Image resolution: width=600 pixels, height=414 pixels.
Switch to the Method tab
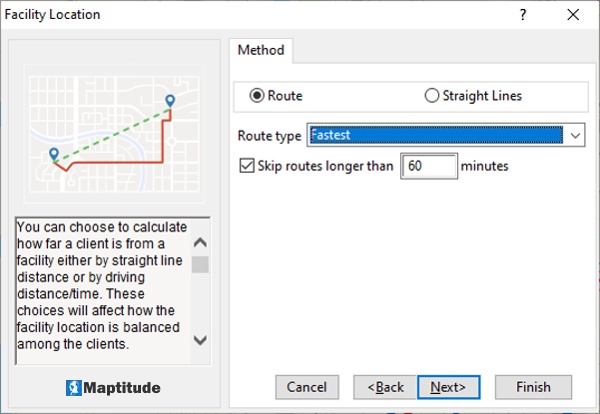(261, 50)
